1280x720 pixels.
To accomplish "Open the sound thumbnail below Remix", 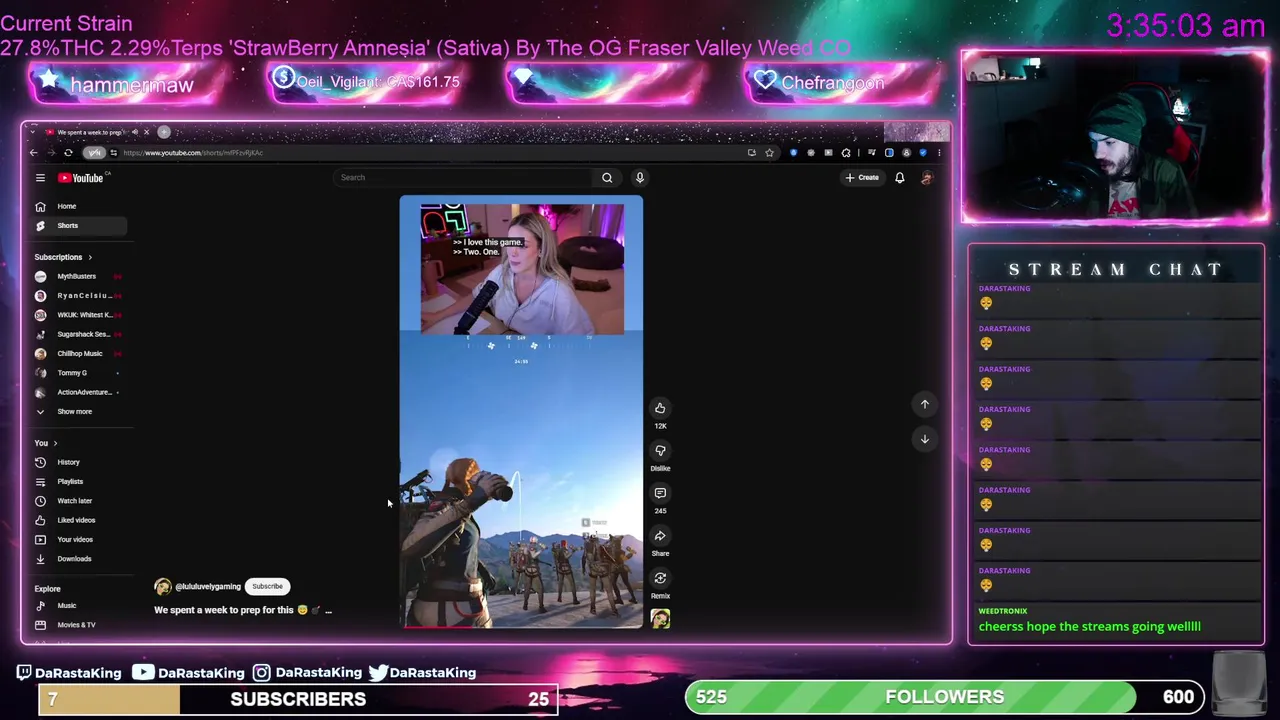I will pyautogui.click(x=660, y=619).
